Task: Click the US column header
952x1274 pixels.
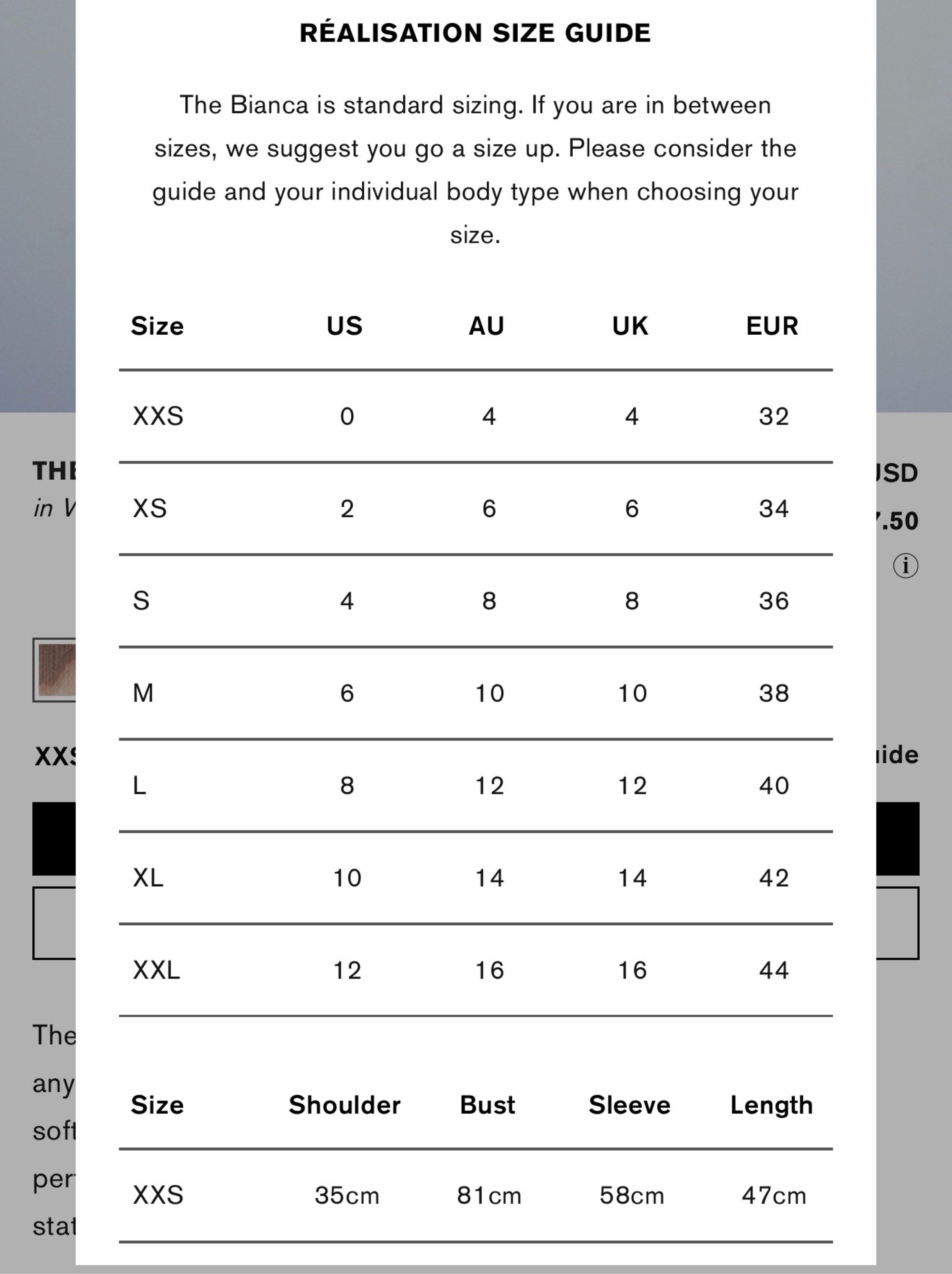Action: coord(344,326)
